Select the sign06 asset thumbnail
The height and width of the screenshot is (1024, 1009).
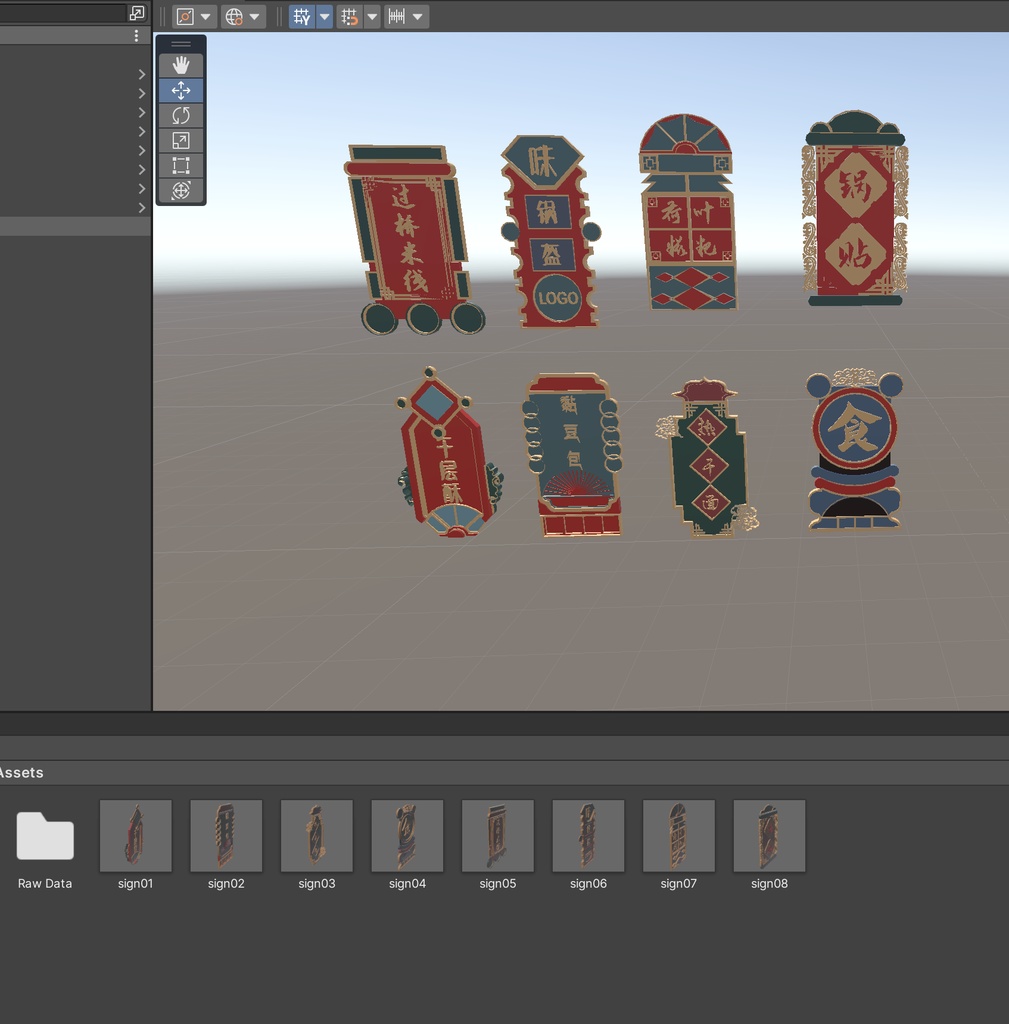click(x=588, y=836)
